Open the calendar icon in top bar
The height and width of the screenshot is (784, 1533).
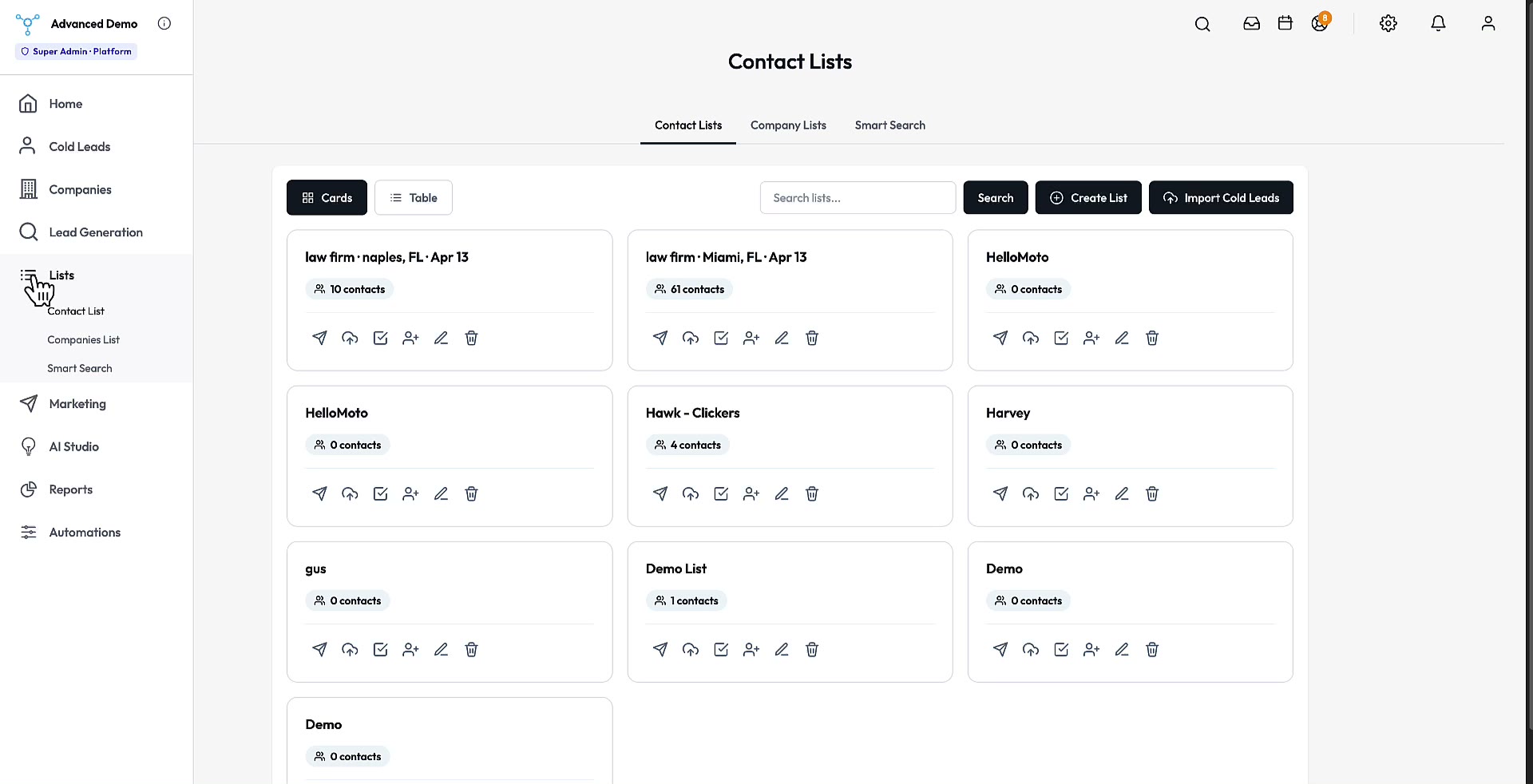pos(1285,23)
